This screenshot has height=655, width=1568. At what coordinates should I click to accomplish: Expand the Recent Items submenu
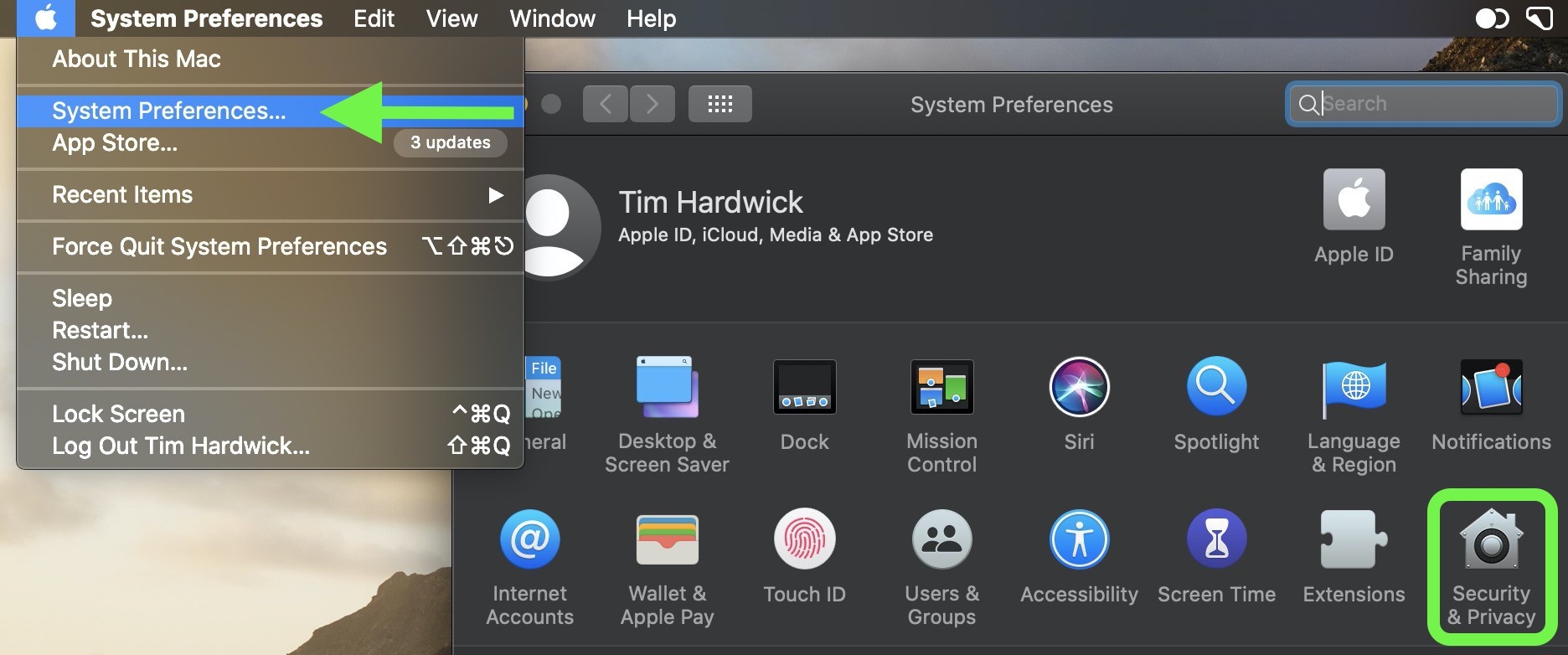pyautogui.click(x=270, y=194)
